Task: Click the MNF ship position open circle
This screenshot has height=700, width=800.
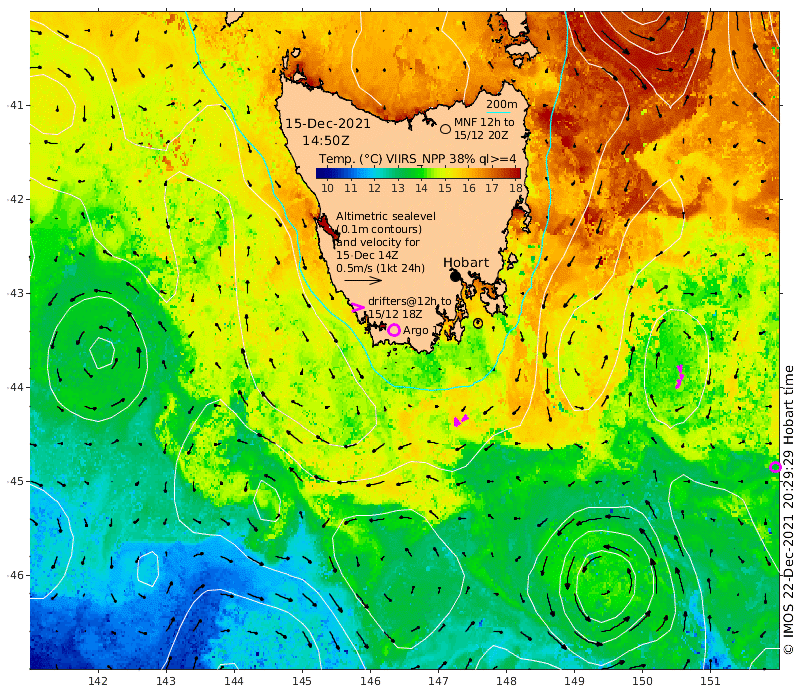Action: 445,129
